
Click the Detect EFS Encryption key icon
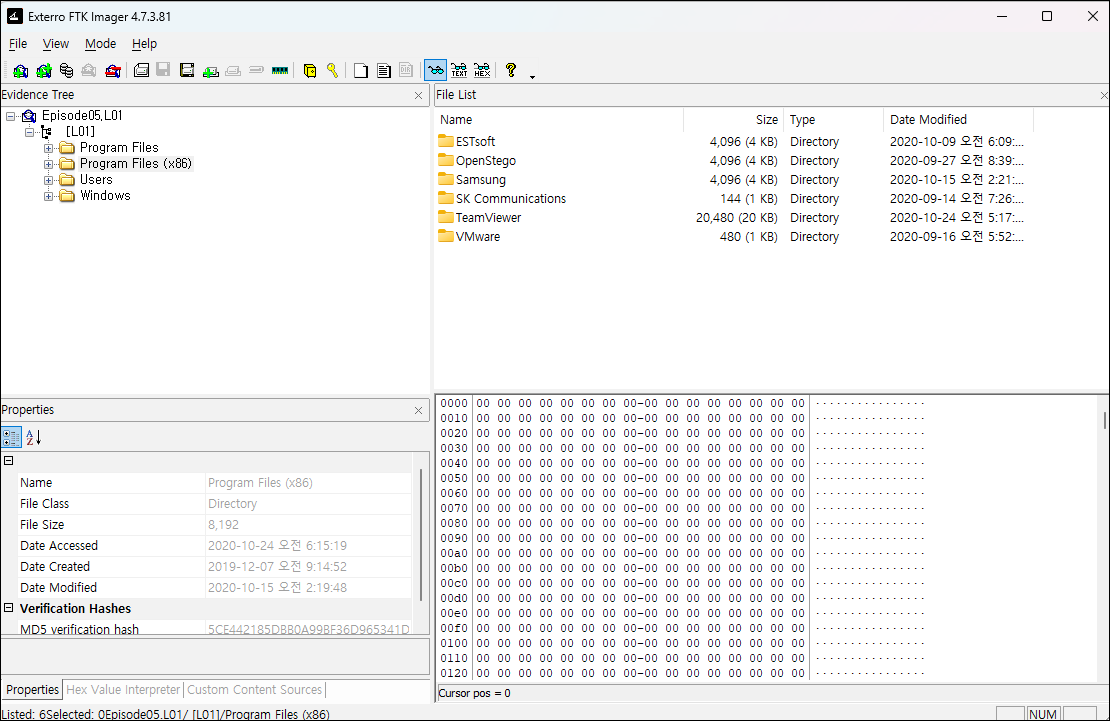(332, 70)
